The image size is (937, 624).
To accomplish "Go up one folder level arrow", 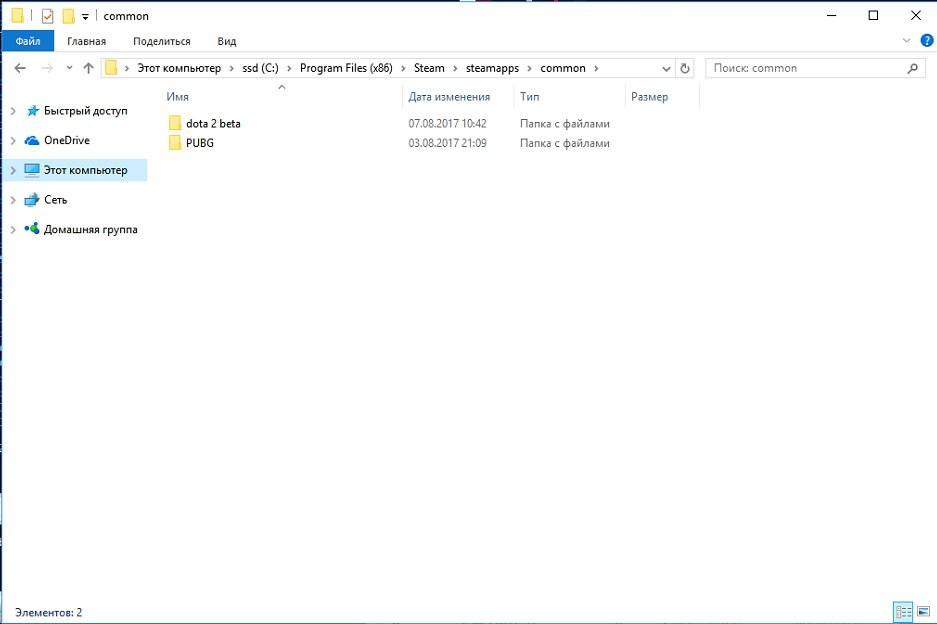I will click(x=88, y=68).
